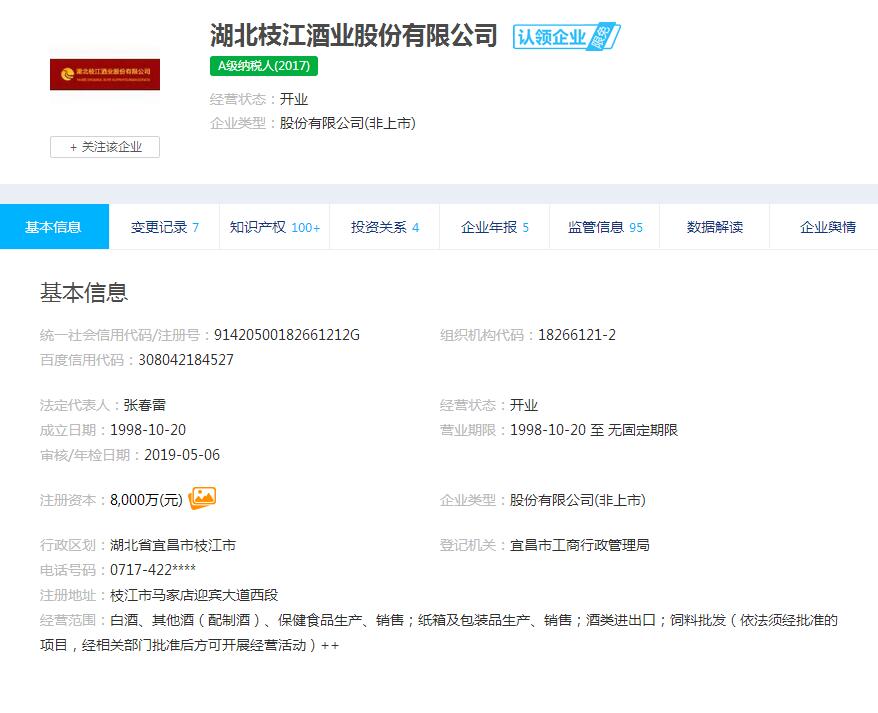
Task: Click the audit date 2019-05-06
Action: 182,454
